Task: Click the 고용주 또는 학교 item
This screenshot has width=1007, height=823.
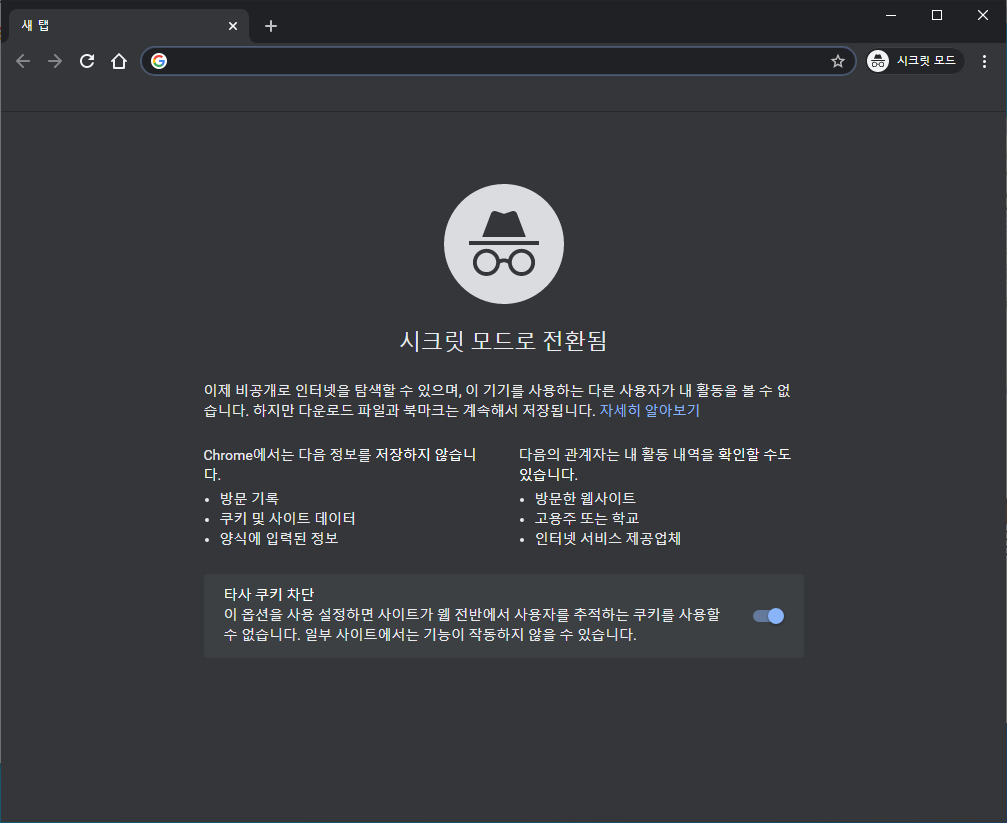Action: (587, 518)
